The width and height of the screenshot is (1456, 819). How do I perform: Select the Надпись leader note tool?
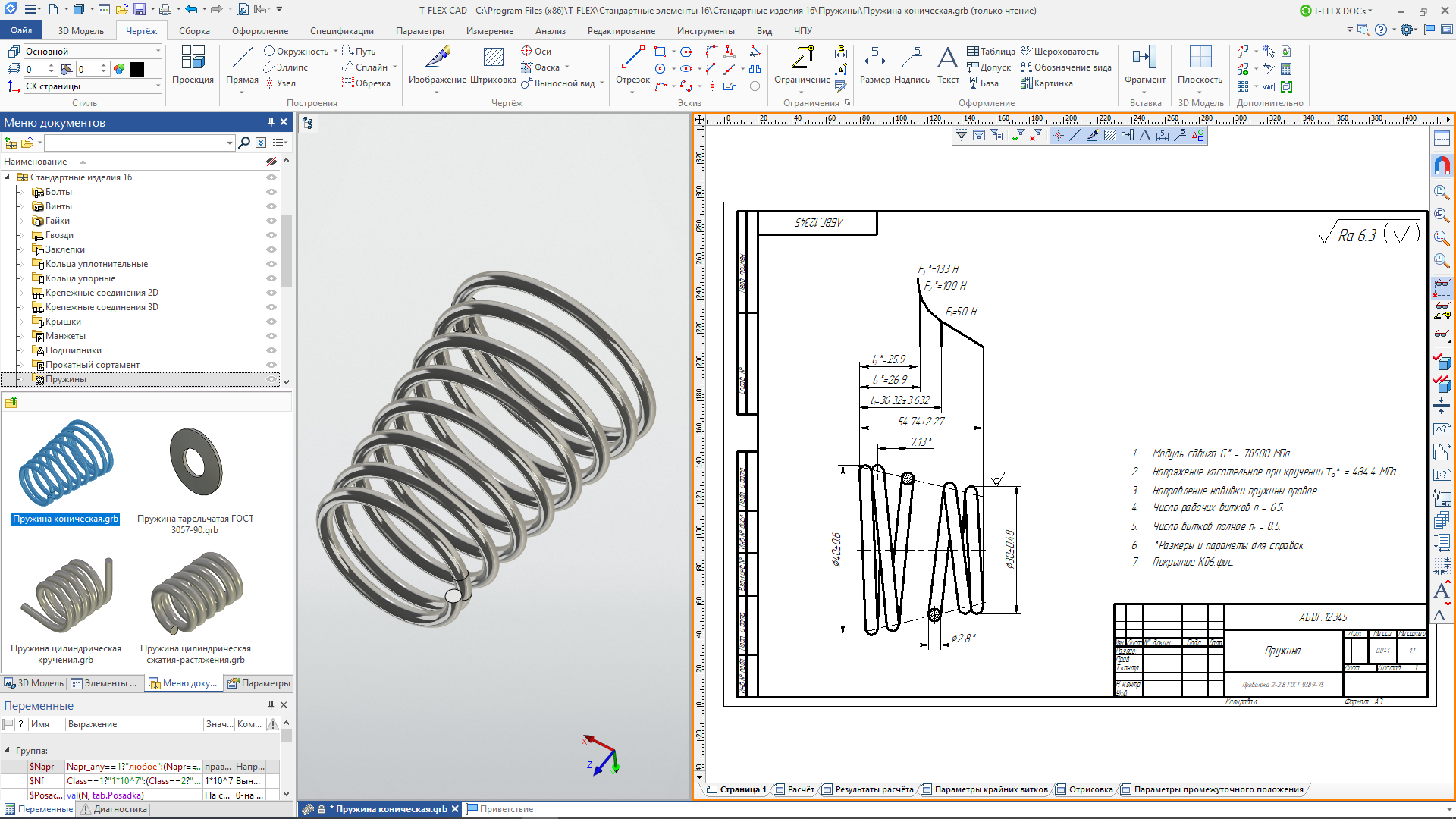coord(912,65)
